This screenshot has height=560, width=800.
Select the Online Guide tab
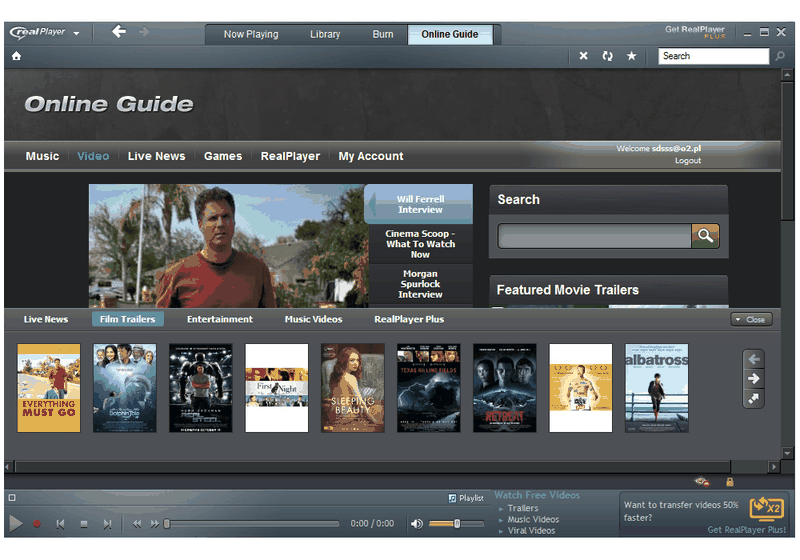(x=449, y=34)
